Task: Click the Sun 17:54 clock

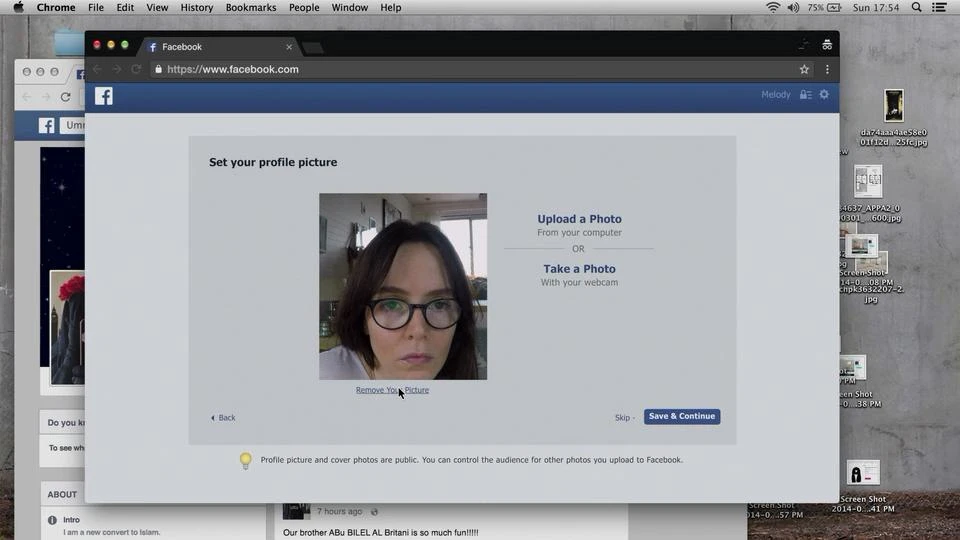Action: [876, 7]
